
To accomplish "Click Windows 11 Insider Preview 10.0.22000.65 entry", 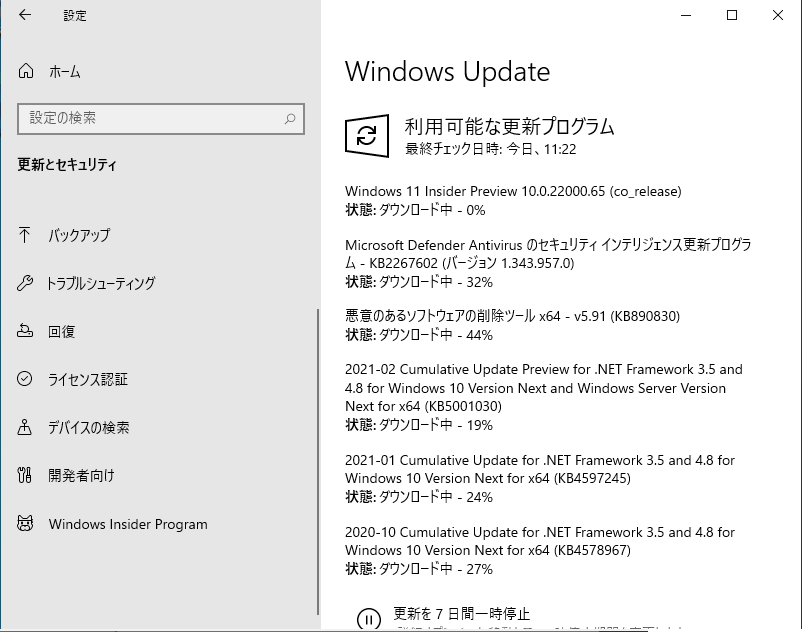I will (513, 191).
